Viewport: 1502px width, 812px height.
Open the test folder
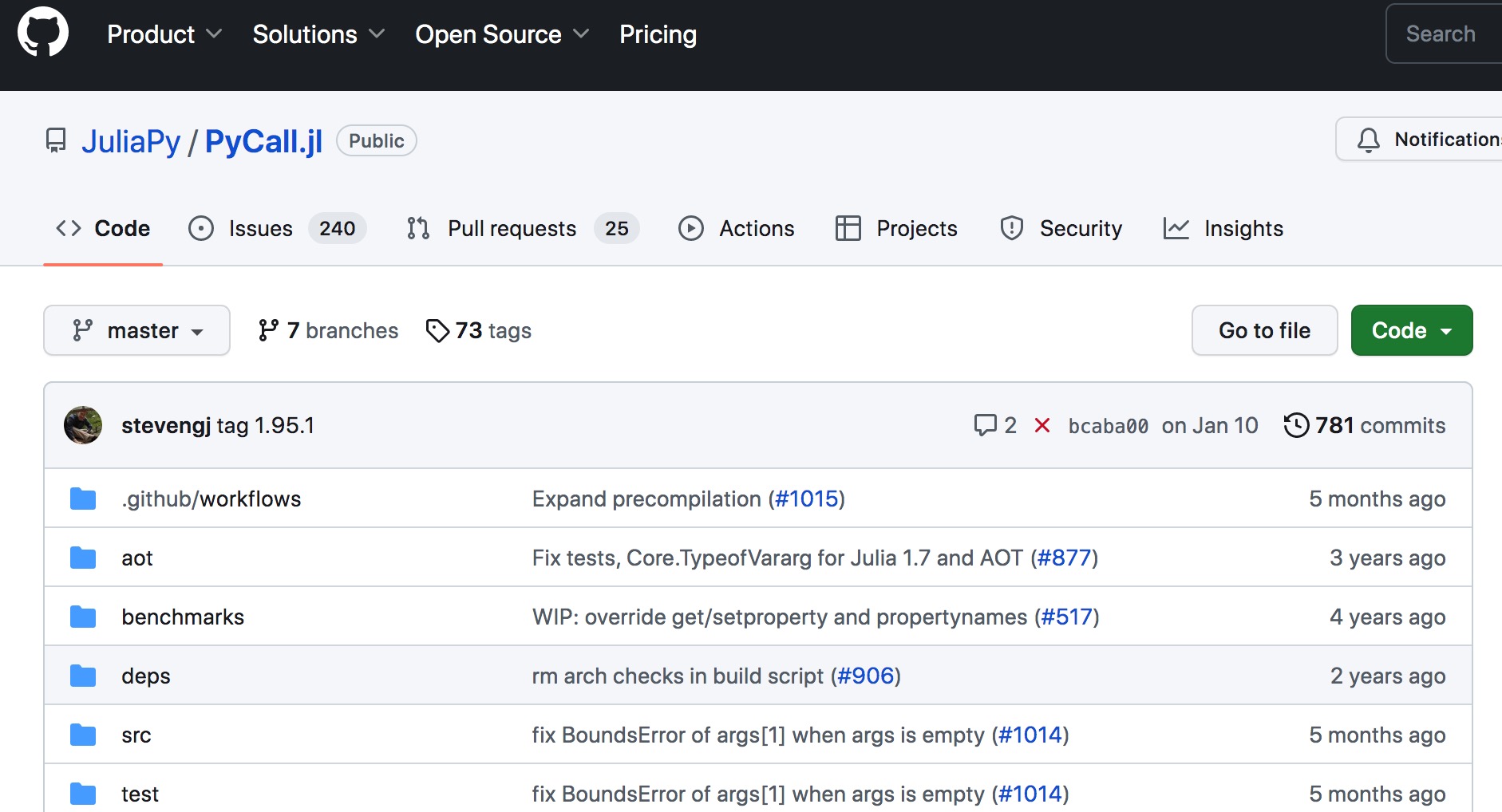[x=140, y=794]
